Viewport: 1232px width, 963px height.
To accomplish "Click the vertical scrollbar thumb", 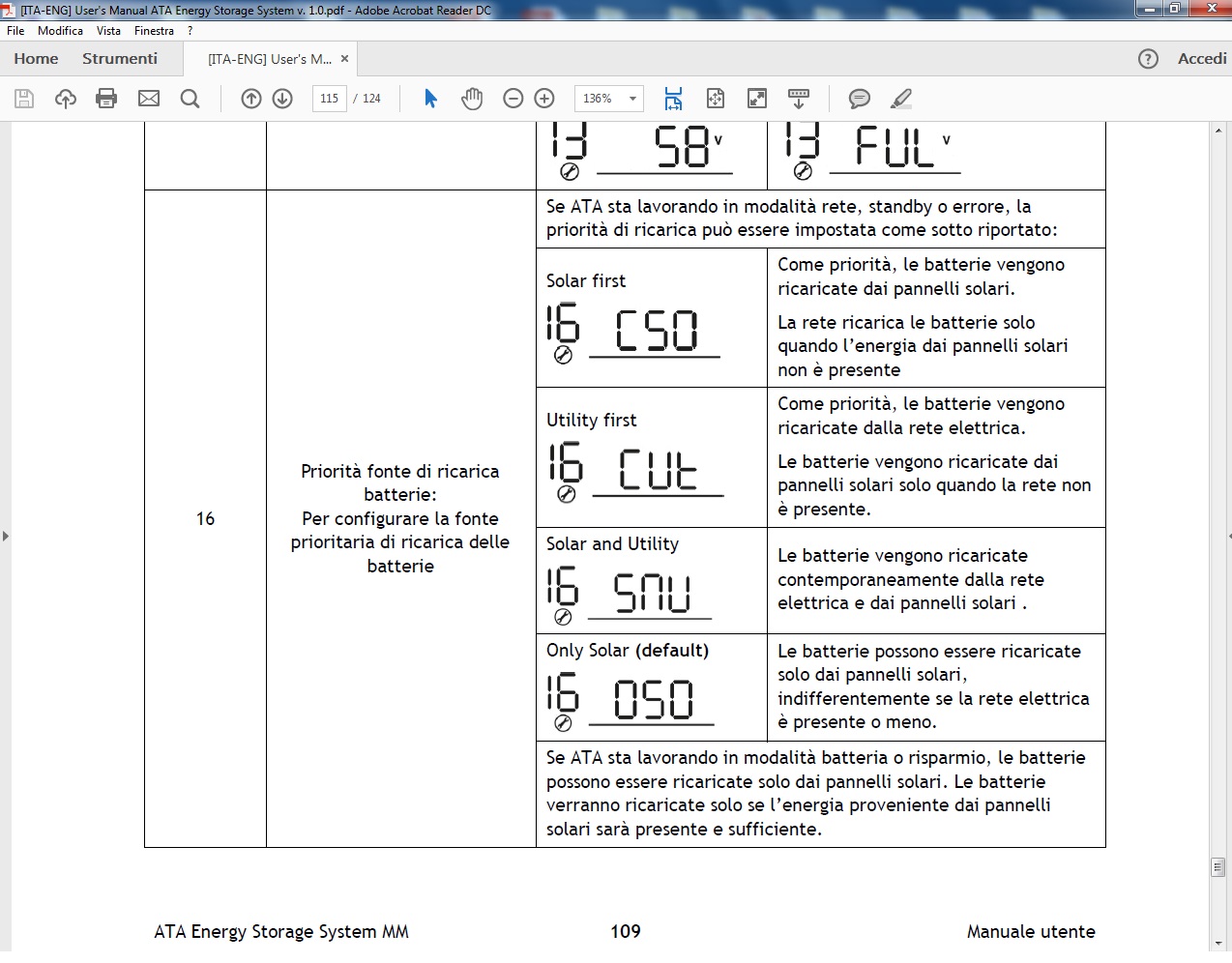I will click(1217, 867).
